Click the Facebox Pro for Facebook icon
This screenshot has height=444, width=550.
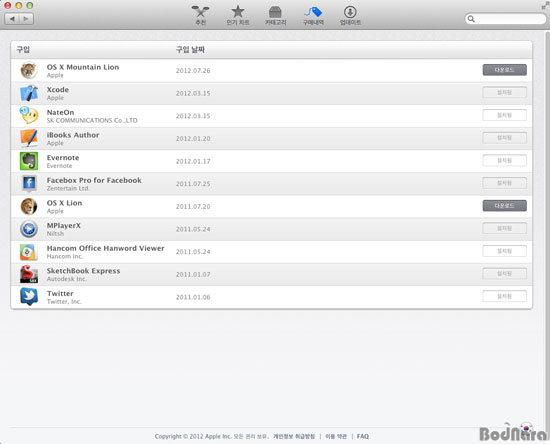coord(29,184)
